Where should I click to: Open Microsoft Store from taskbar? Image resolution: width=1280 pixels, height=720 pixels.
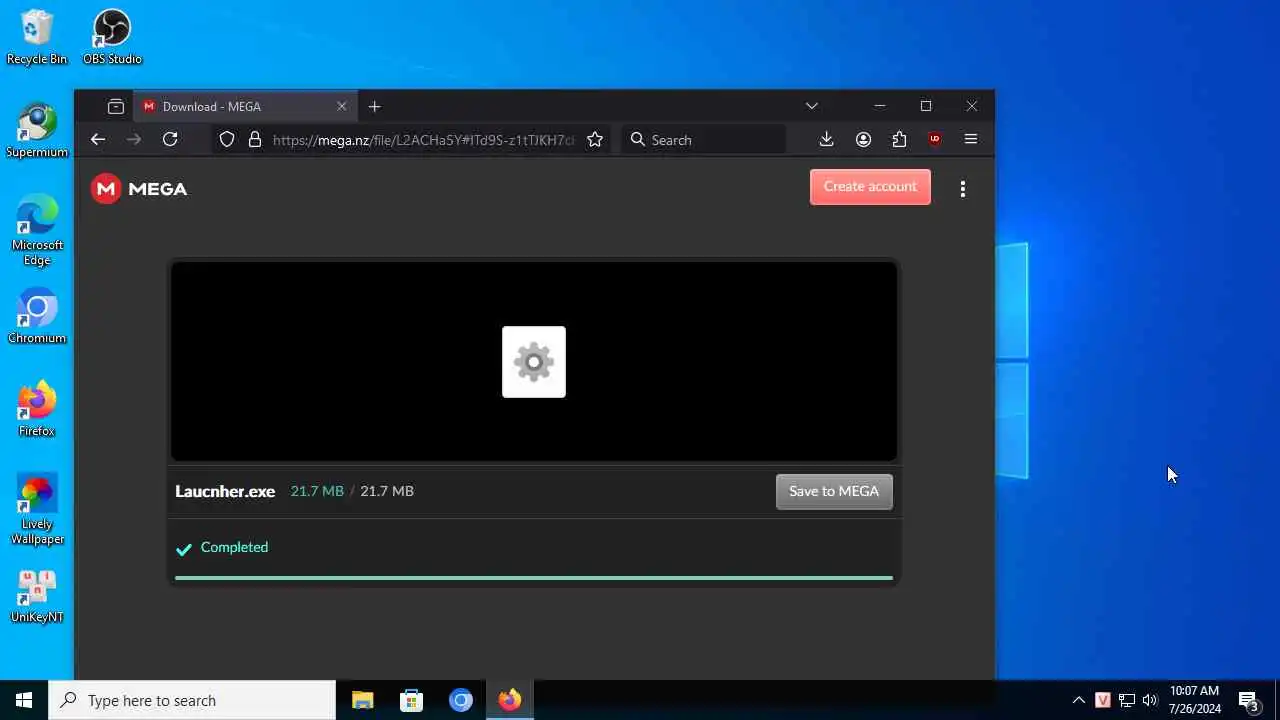(412, 700)
